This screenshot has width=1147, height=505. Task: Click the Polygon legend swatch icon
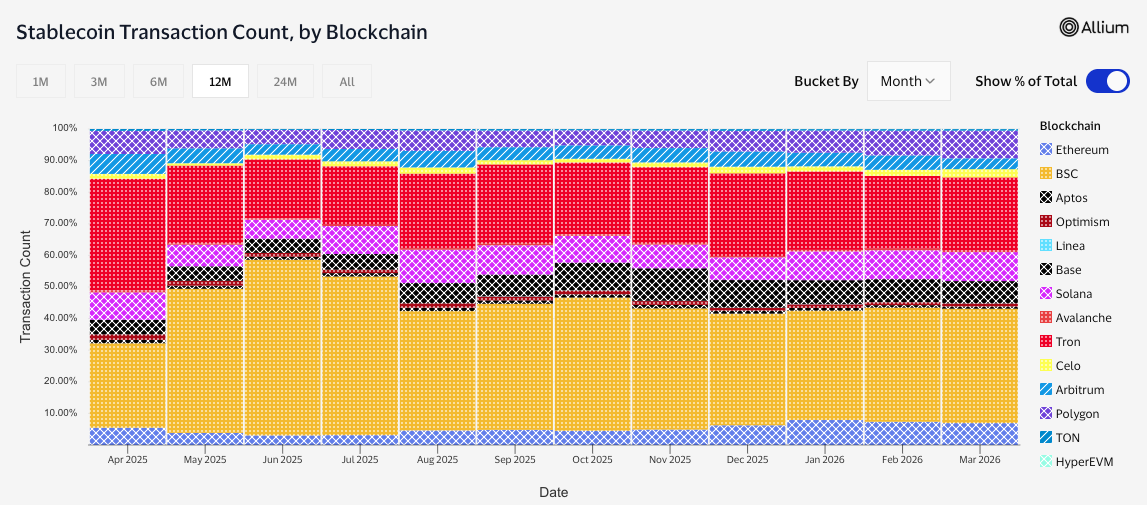pos(1046,414)
